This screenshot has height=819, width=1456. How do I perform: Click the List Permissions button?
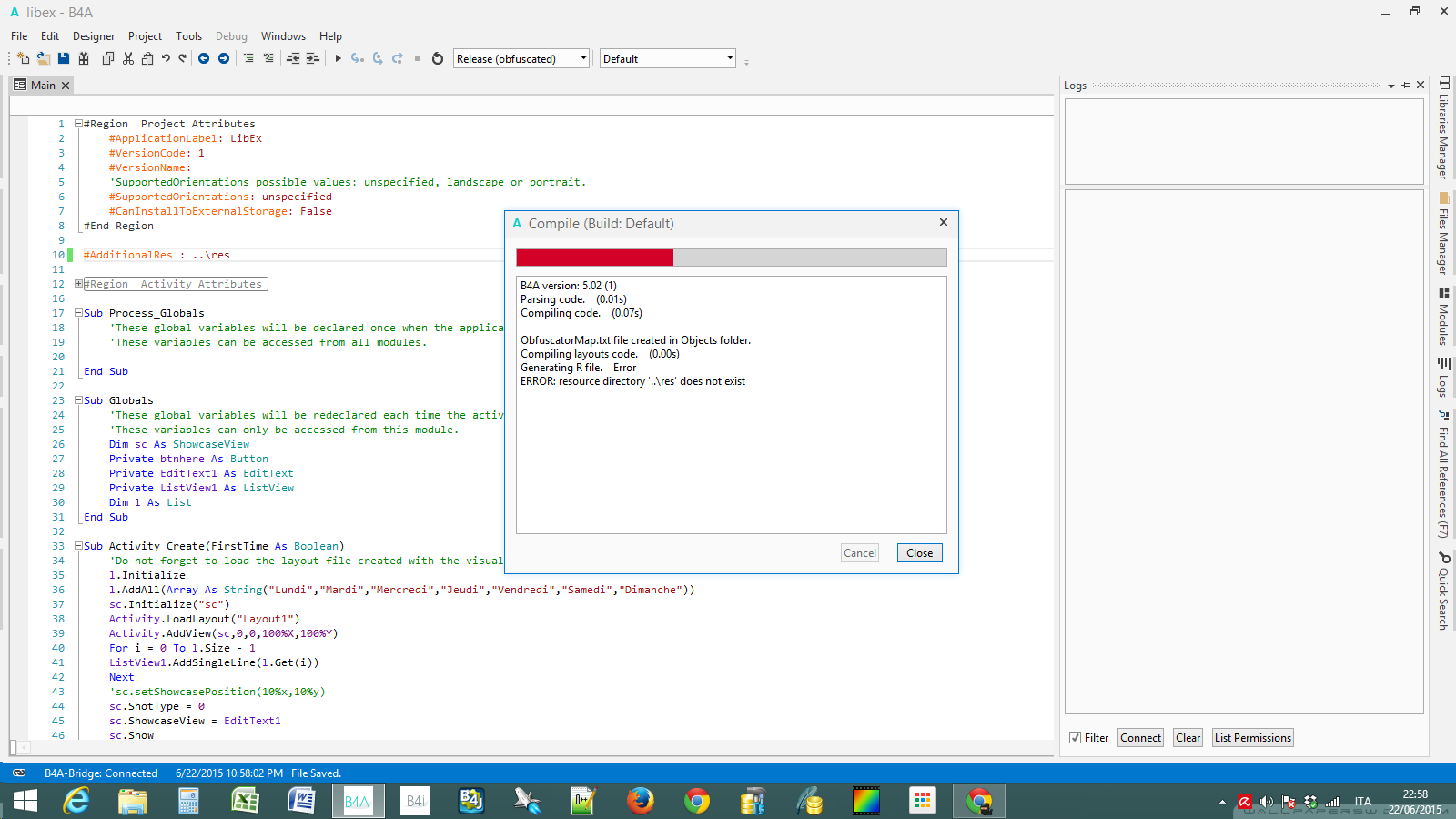pos(1252,738)
